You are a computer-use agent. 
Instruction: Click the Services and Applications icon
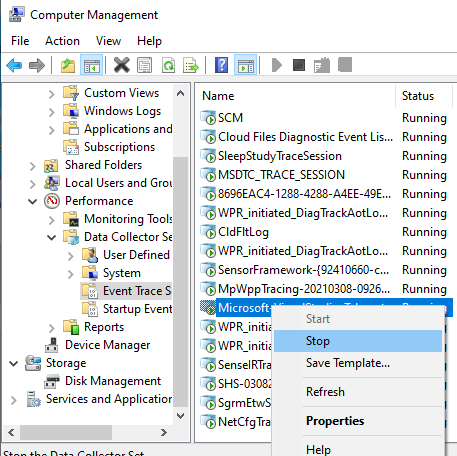pyautogui.click(x=34, y=399)
